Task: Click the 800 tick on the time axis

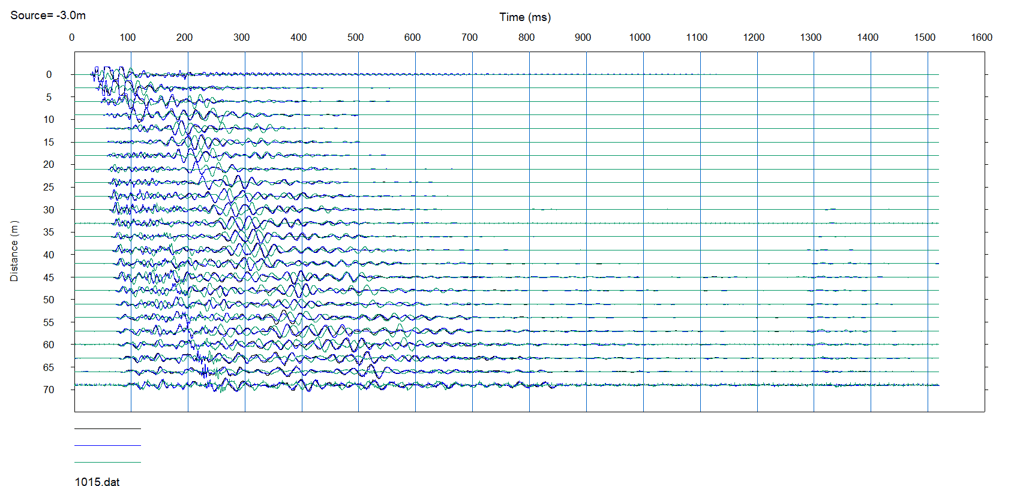Action: point(526,37)
